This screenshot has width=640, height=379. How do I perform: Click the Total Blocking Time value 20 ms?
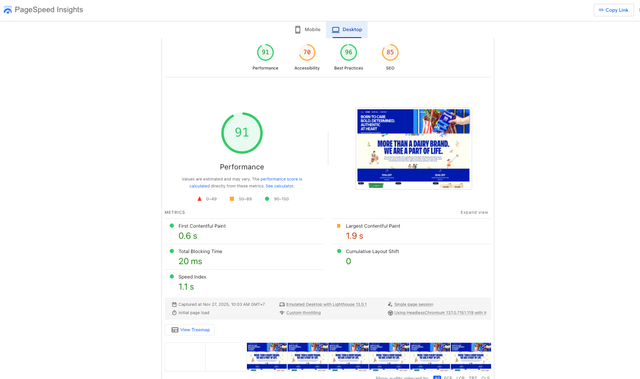click(x=190, y=261)
